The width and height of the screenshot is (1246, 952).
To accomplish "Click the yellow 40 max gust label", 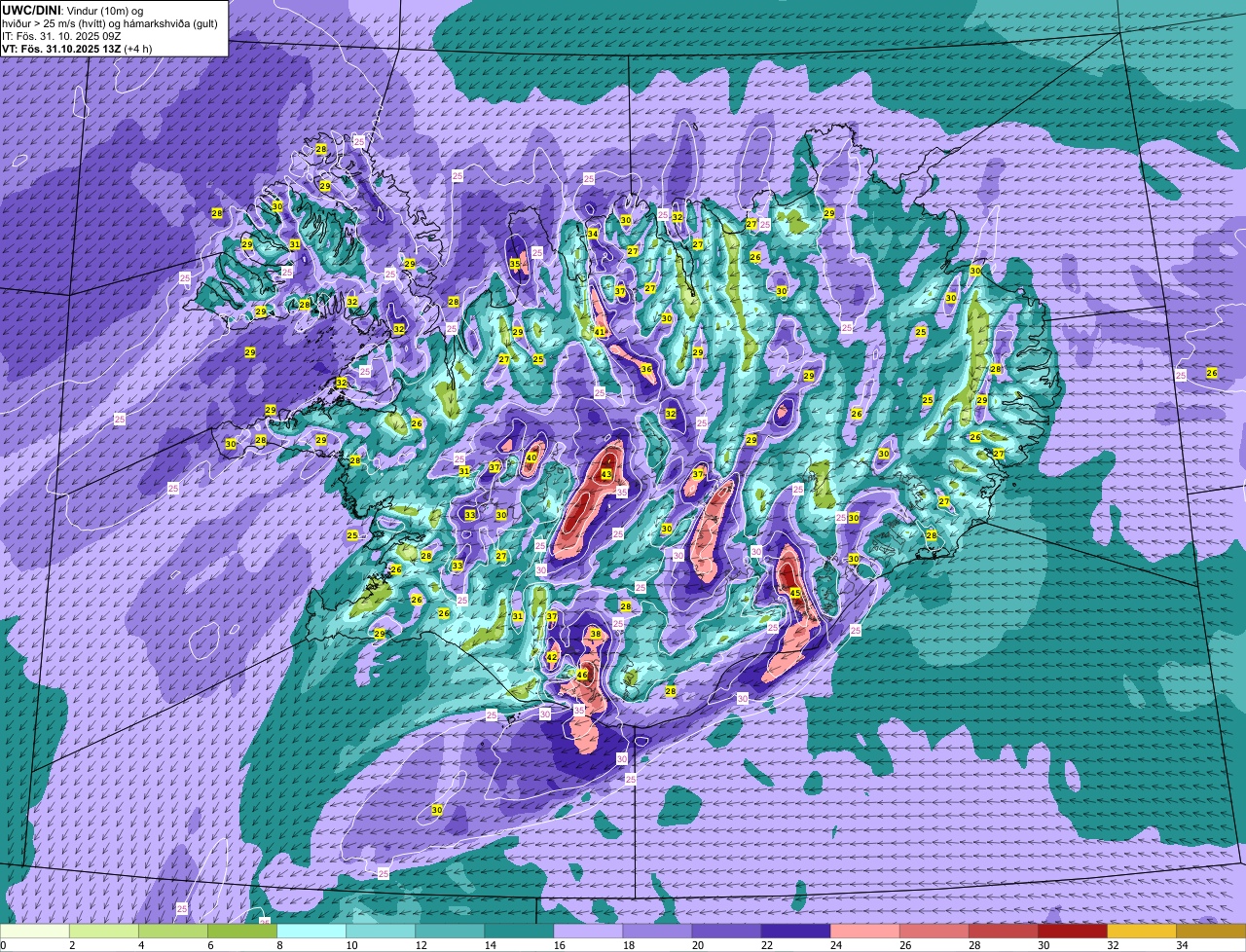I will coord(531,458).
